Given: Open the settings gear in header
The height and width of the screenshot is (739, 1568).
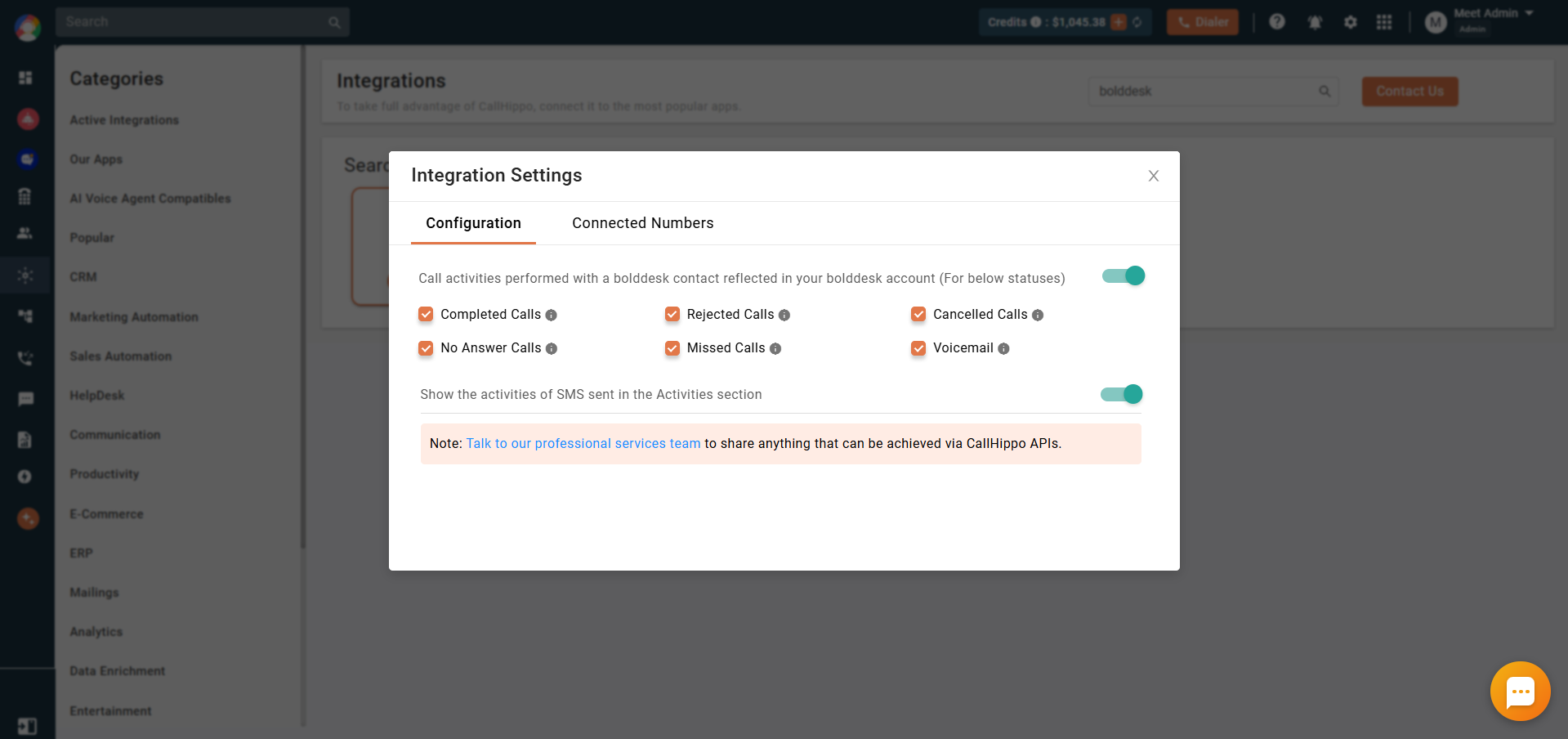Looking at the screenshot, I should tap(1350, 22).
